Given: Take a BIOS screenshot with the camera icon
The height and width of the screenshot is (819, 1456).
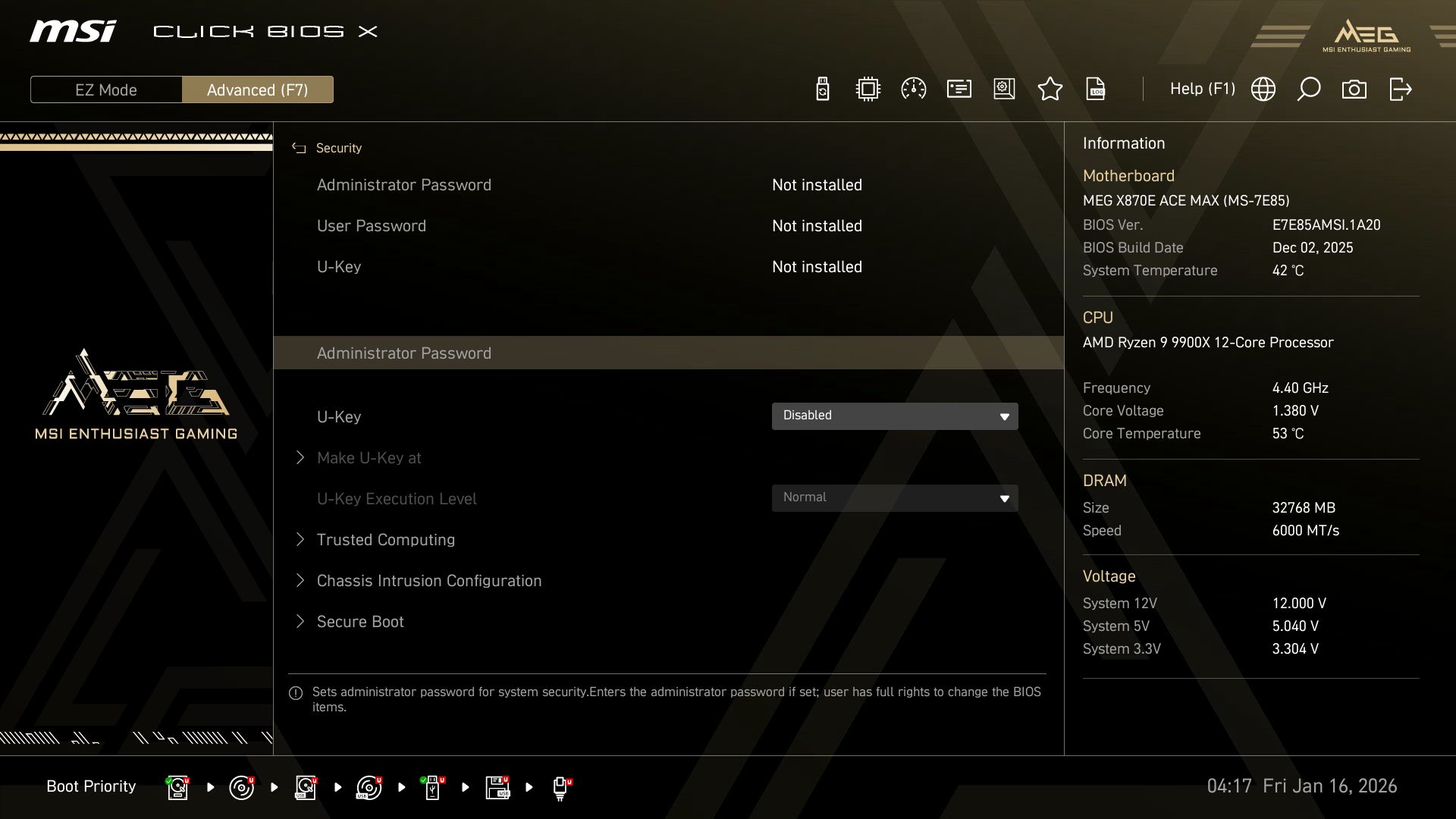Looking at the screenshot, I should (1355, 89).
